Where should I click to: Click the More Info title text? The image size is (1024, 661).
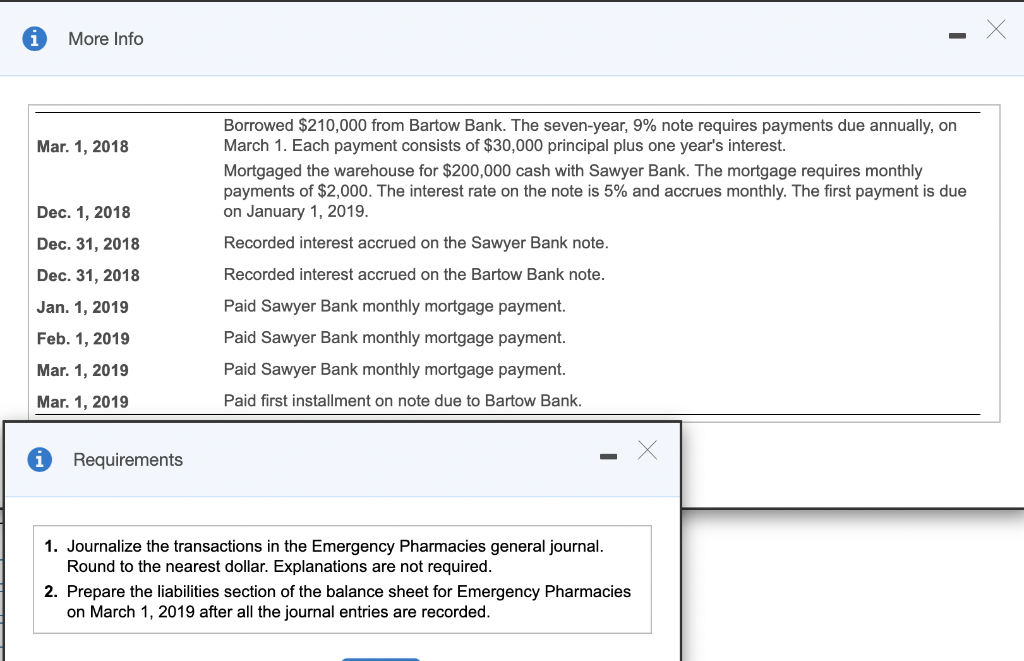(x=105, y=39)
